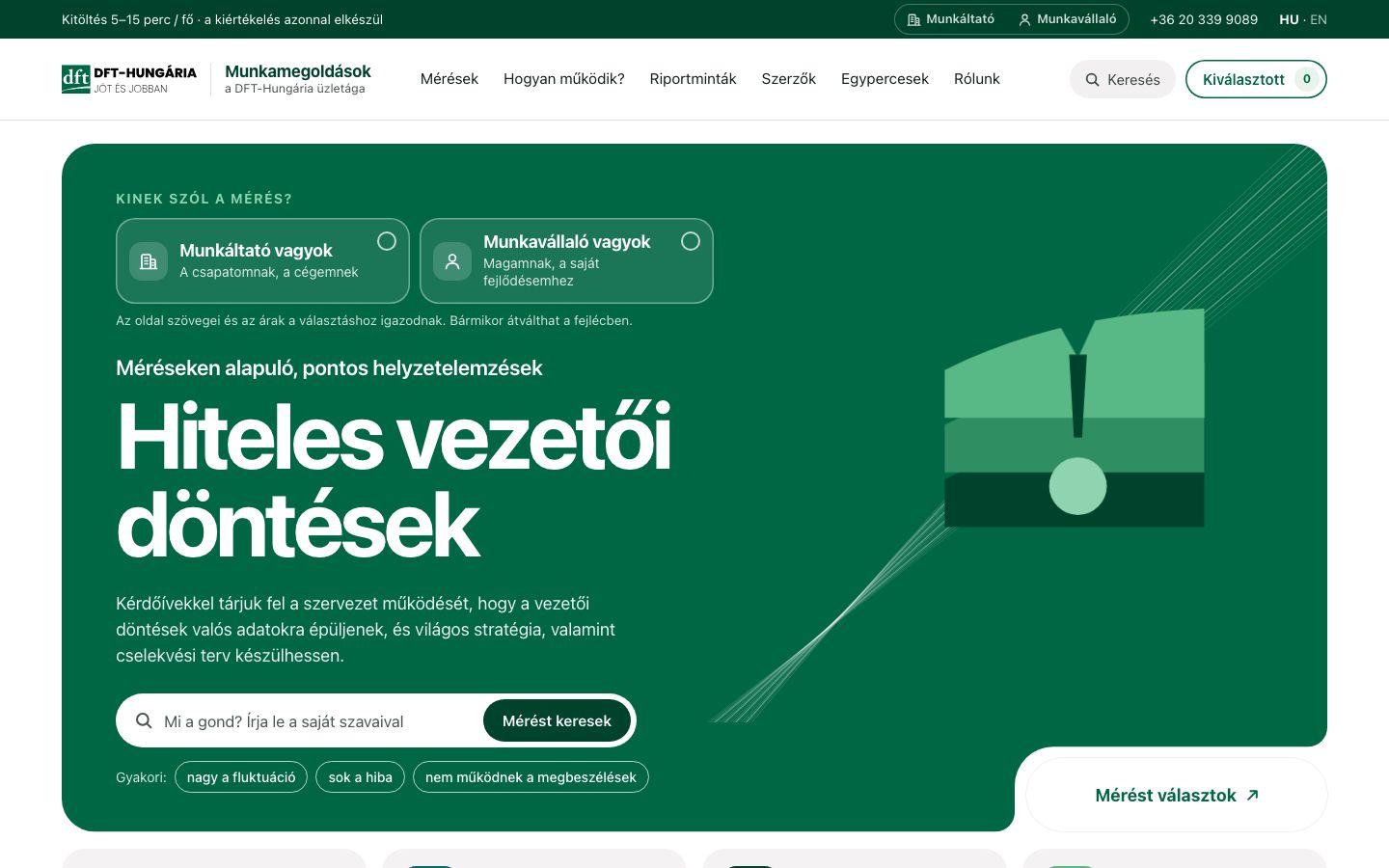Click the Keresés search button

1123,79
